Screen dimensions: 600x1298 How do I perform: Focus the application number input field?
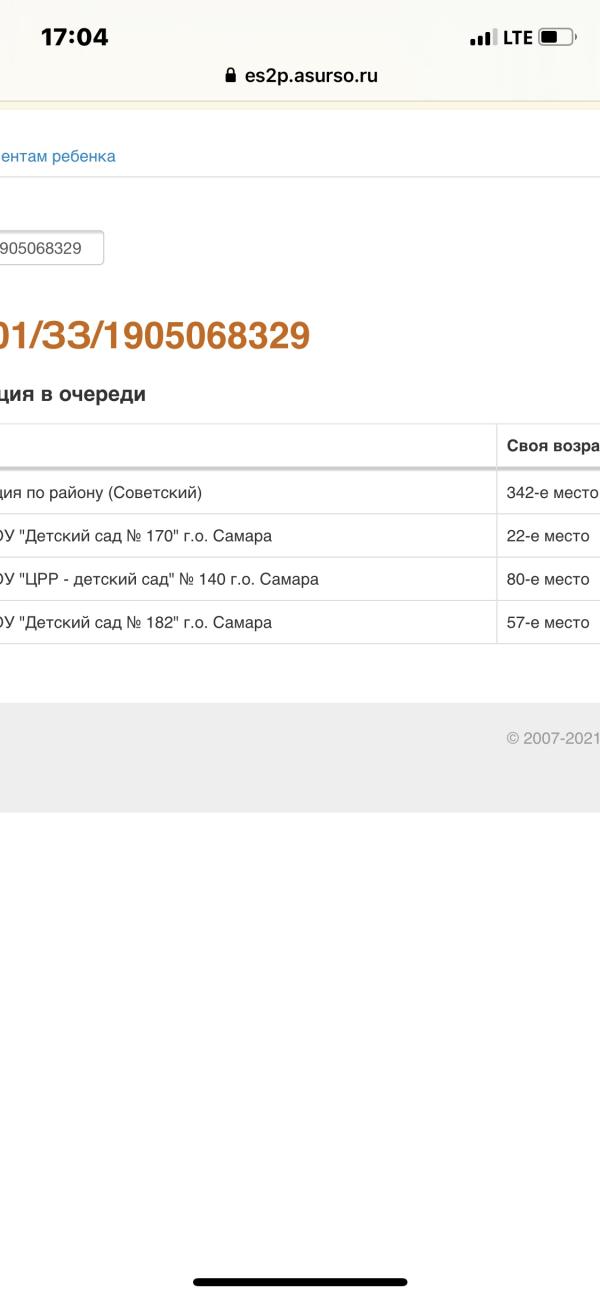[50, 248]
